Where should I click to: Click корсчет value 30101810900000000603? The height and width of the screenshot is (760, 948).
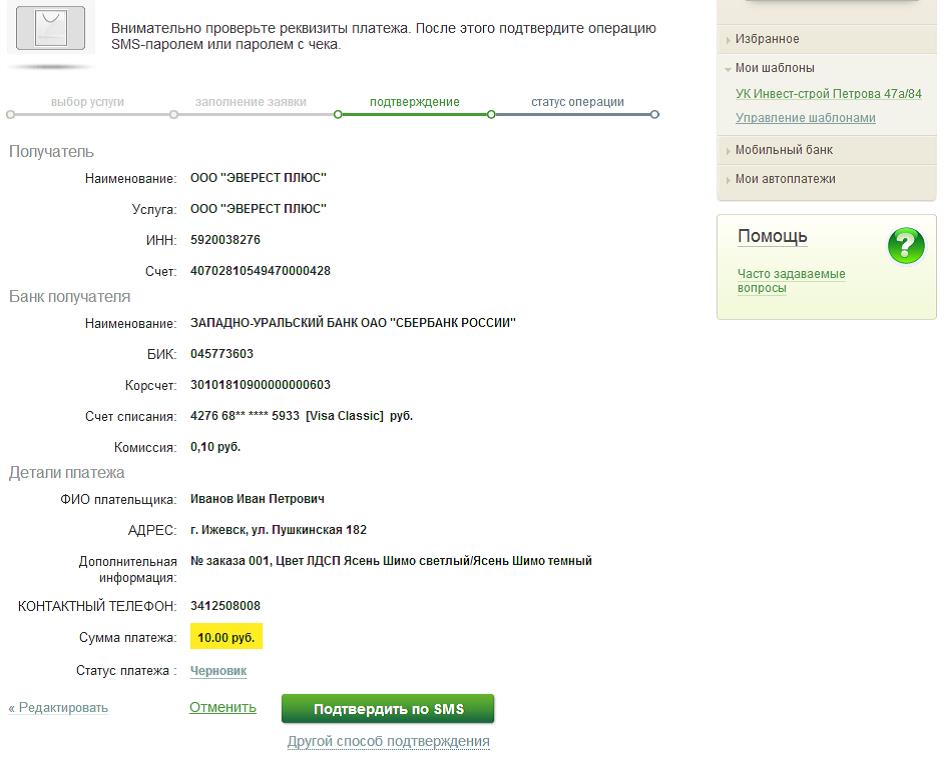[x=260, y=385]
